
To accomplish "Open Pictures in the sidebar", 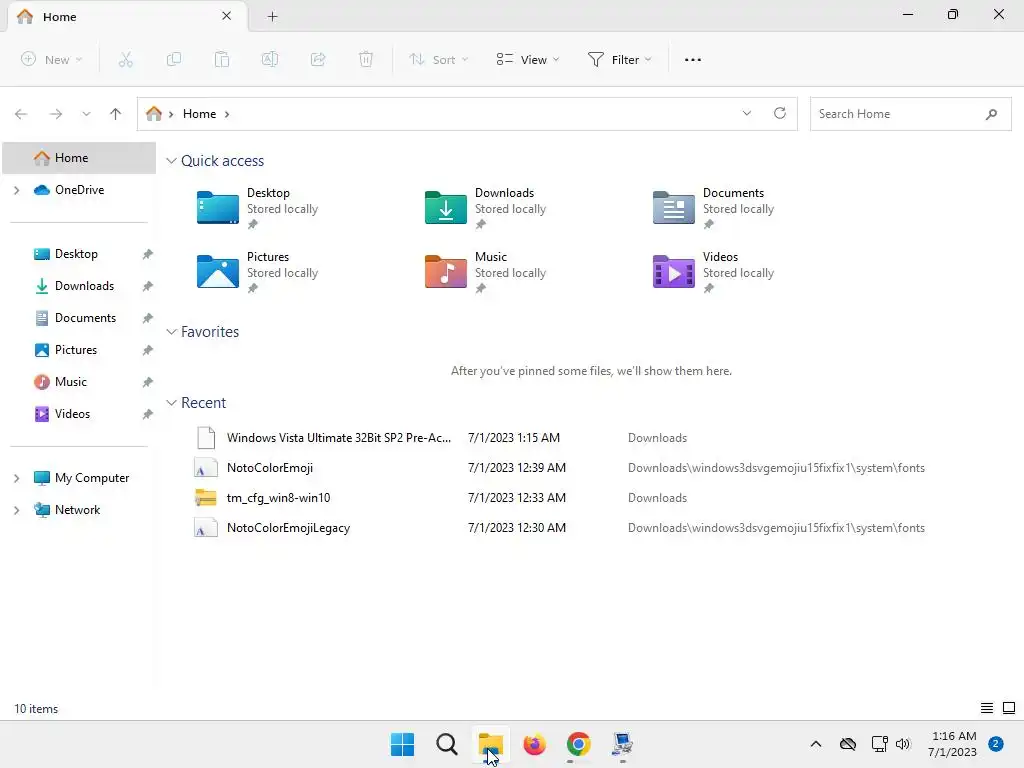I will point(76,350).
